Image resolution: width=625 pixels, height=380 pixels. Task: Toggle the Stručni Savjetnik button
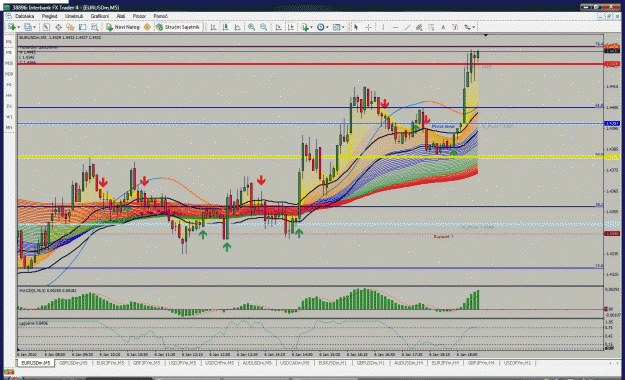(x=178, y=27)
